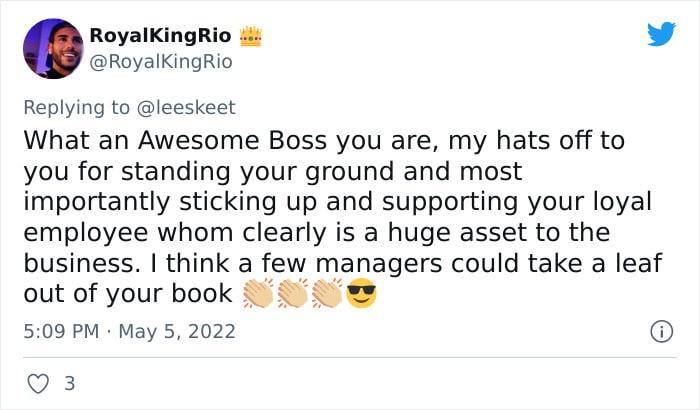Select the sunglasses face emoji
The height and width of the screenshot is (410, 700).
click(361, 293)
